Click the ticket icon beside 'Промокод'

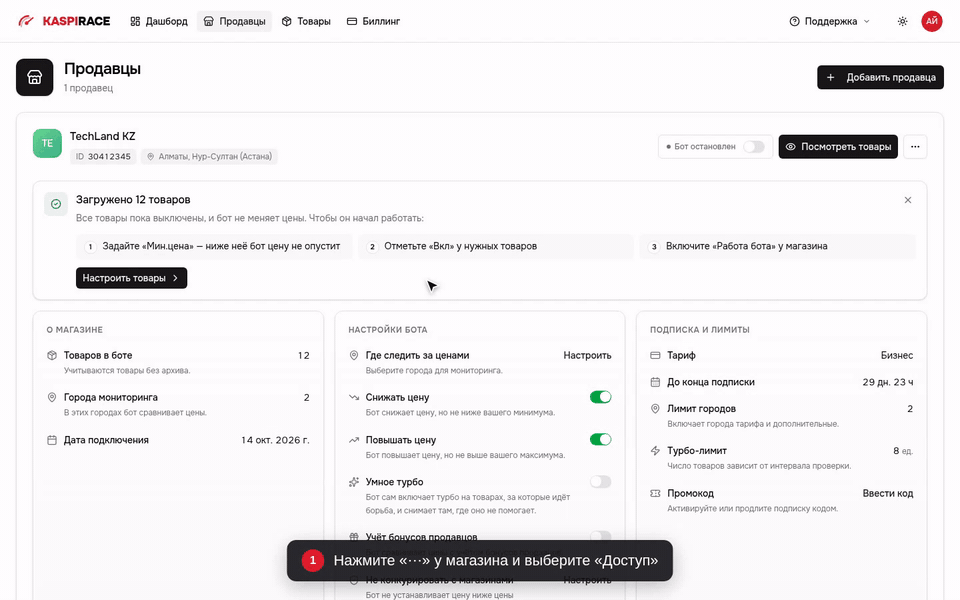(x=655, y=493)
